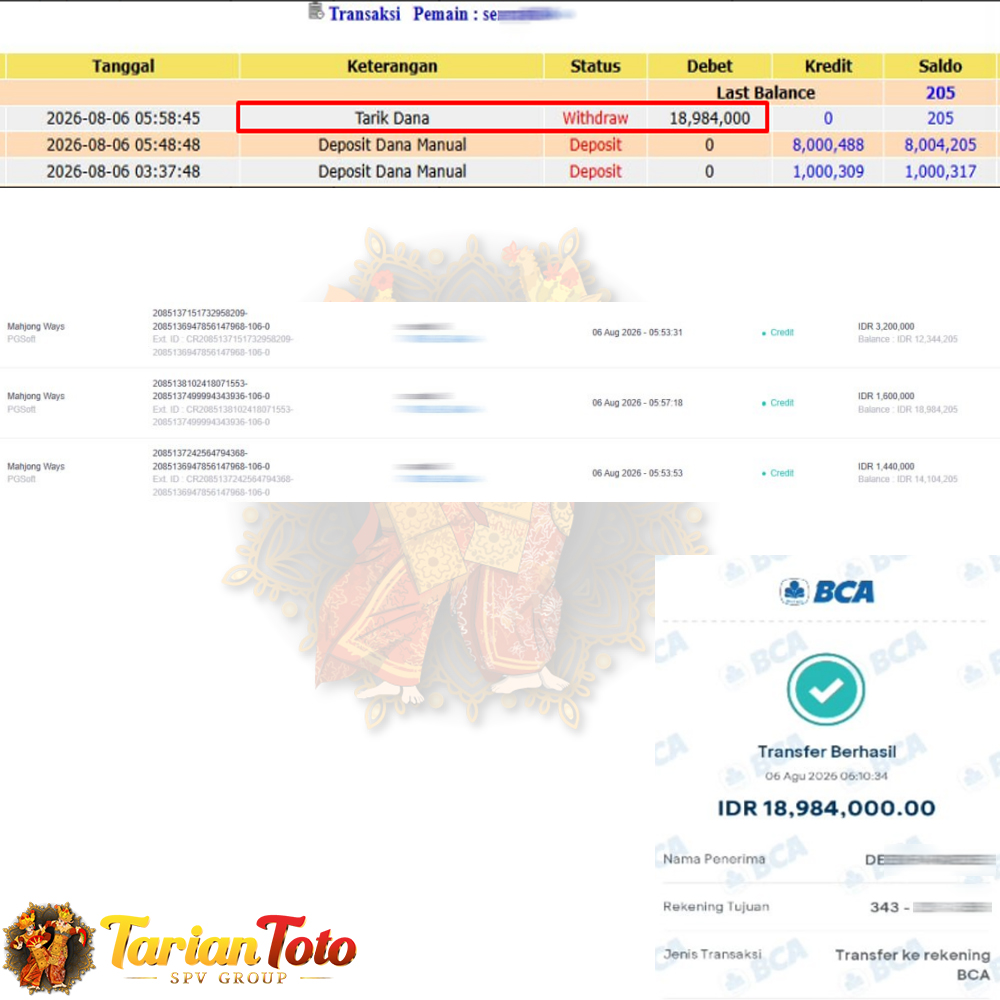Select the Saldo column header
The height and width of the screenshot is (1000, 1000).
tap(940, 66)
